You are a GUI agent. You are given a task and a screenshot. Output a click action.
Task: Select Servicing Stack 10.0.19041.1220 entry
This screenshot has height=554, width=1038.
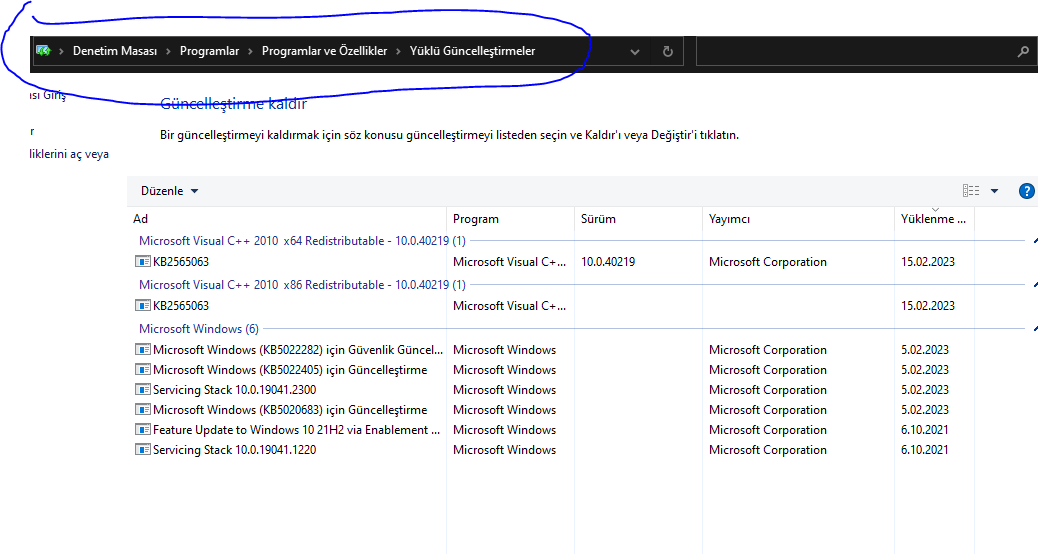point(234,449)
